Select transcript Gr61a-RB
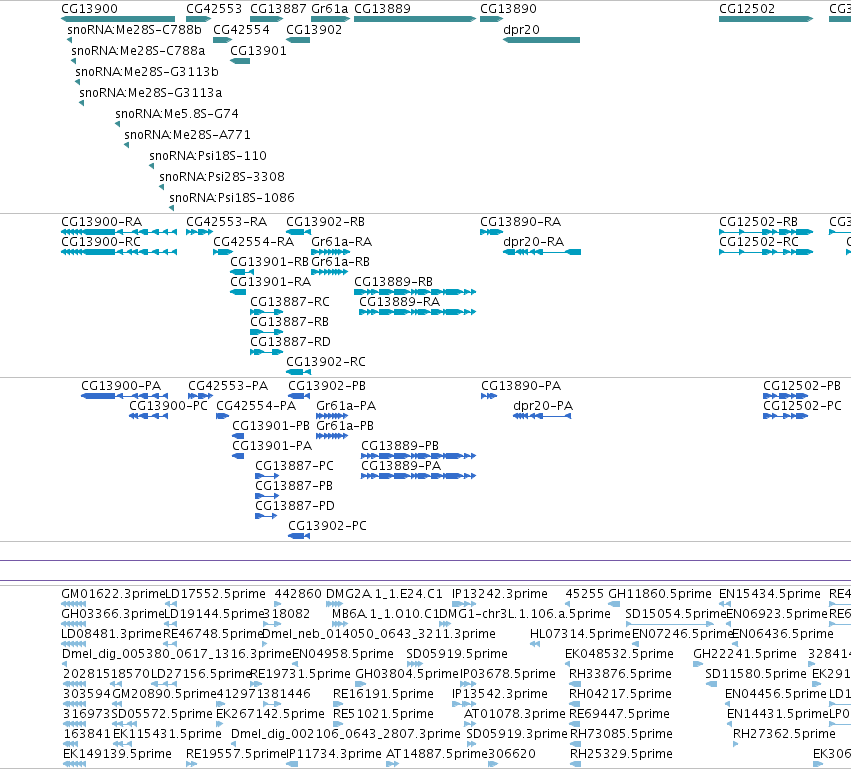The height and width of the screenshot is (769, 851). 329,272
